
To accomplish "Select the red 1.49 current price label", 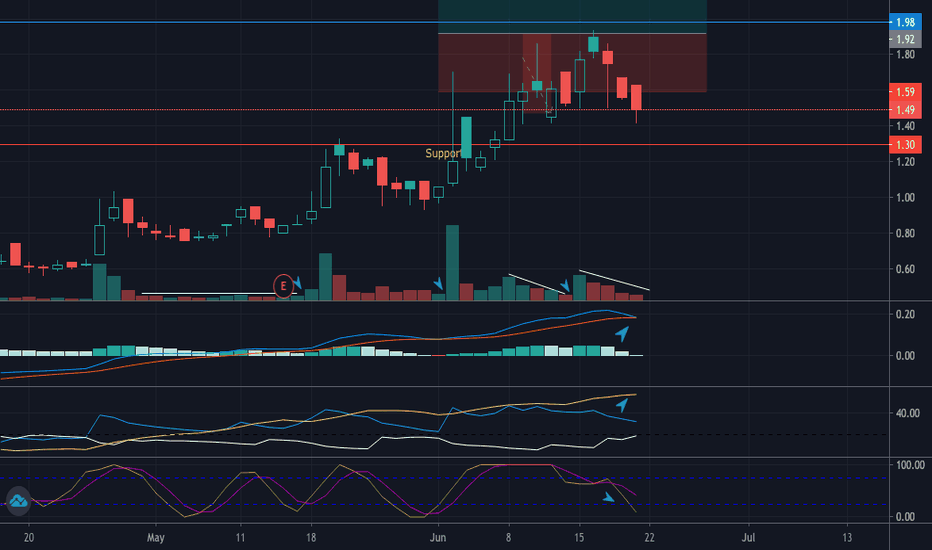I will [905, 110].
